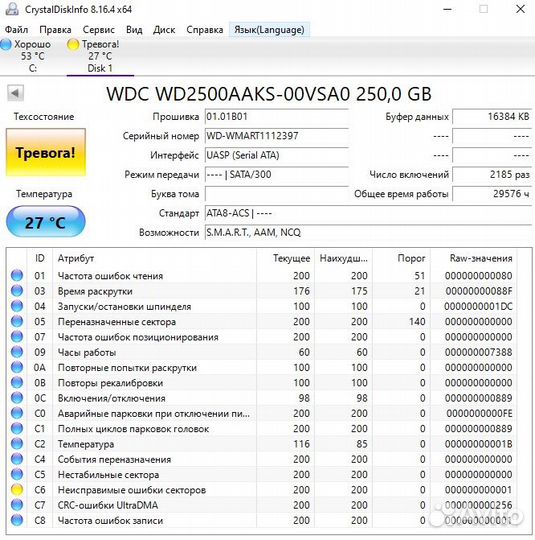Click the Прошивка field 01.01B01
The image size is (535, 540).
tap(277, 117)
